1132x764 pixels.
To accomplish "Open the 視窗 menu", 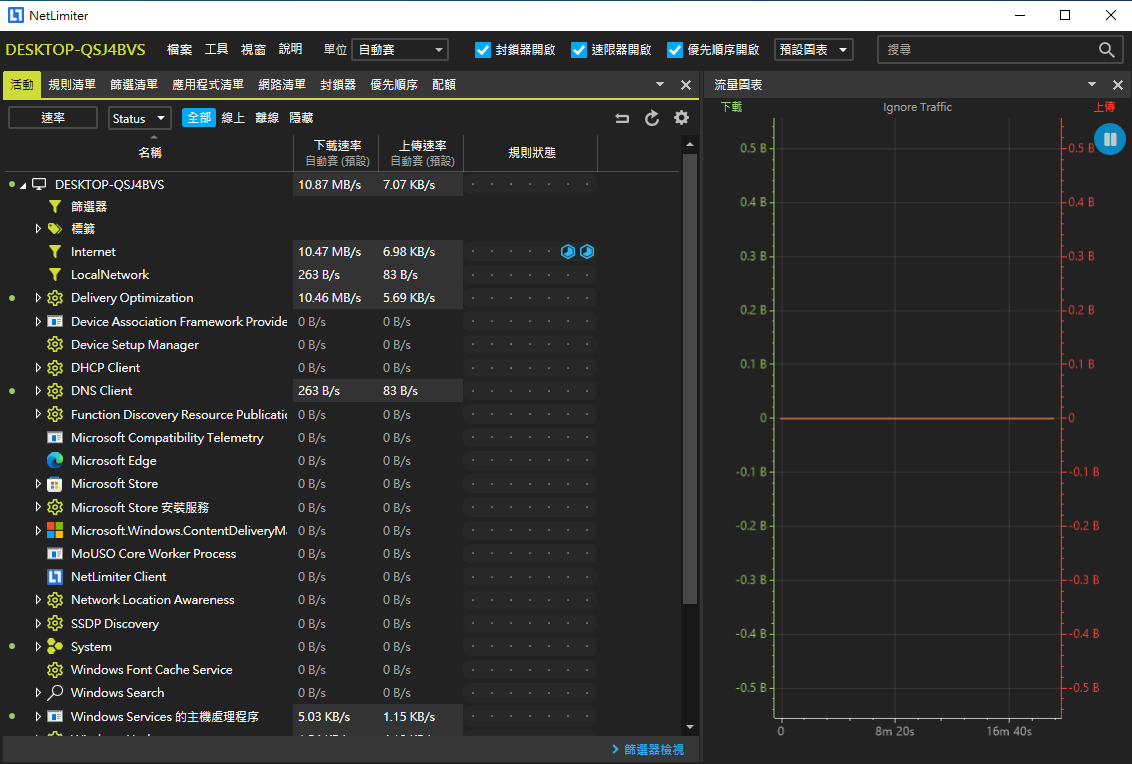I will 253,49.
